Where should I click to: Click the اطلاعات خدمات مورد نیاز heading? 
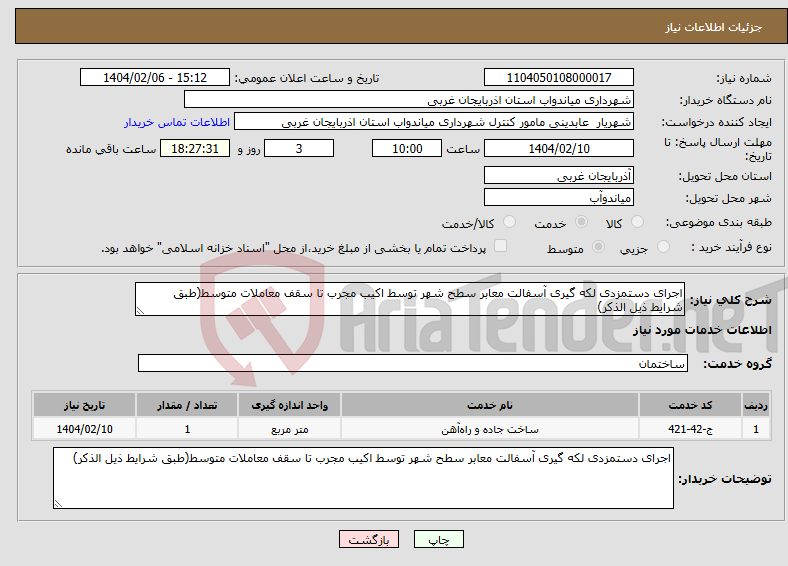[x=702, y=330]
